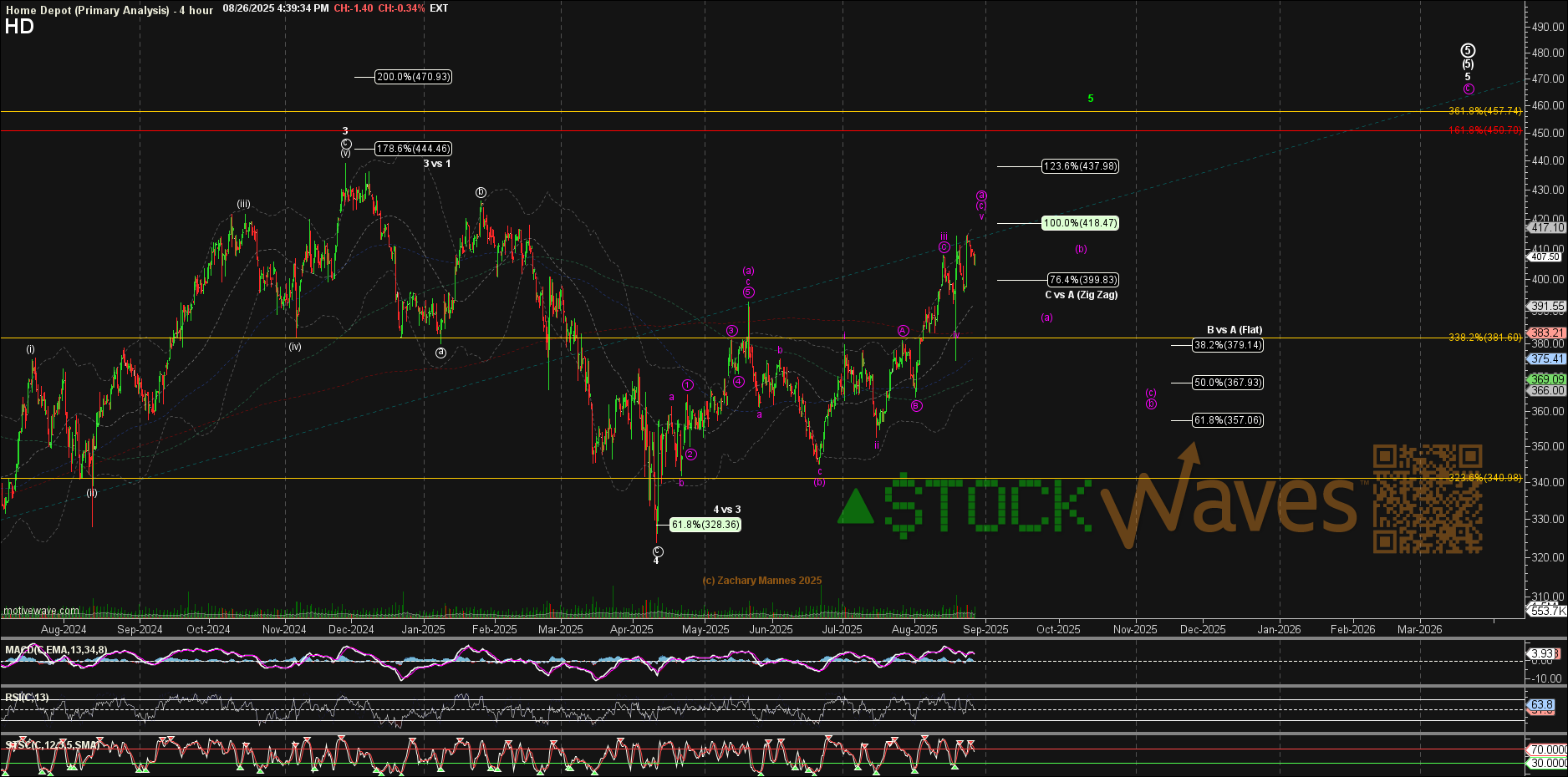
Task: Click the green wave 5 label
Action: 1091,99
